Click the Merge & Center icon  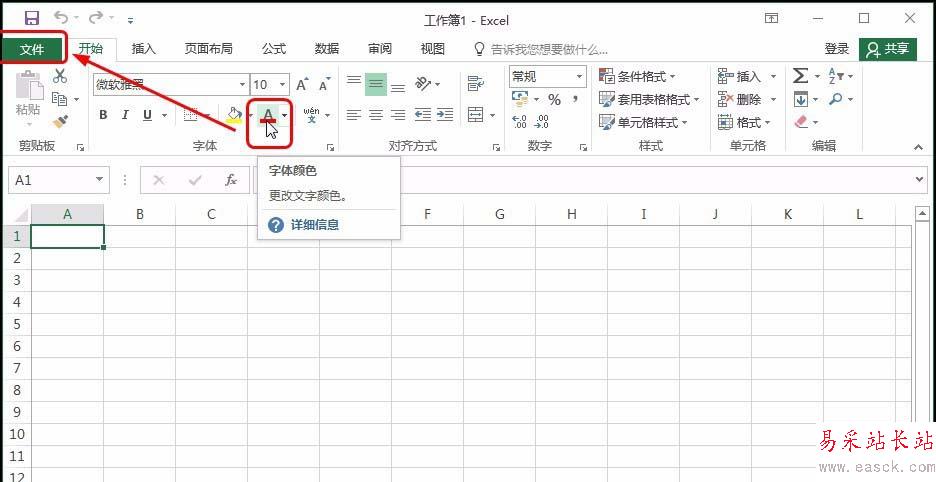click(x=475, y=115)
